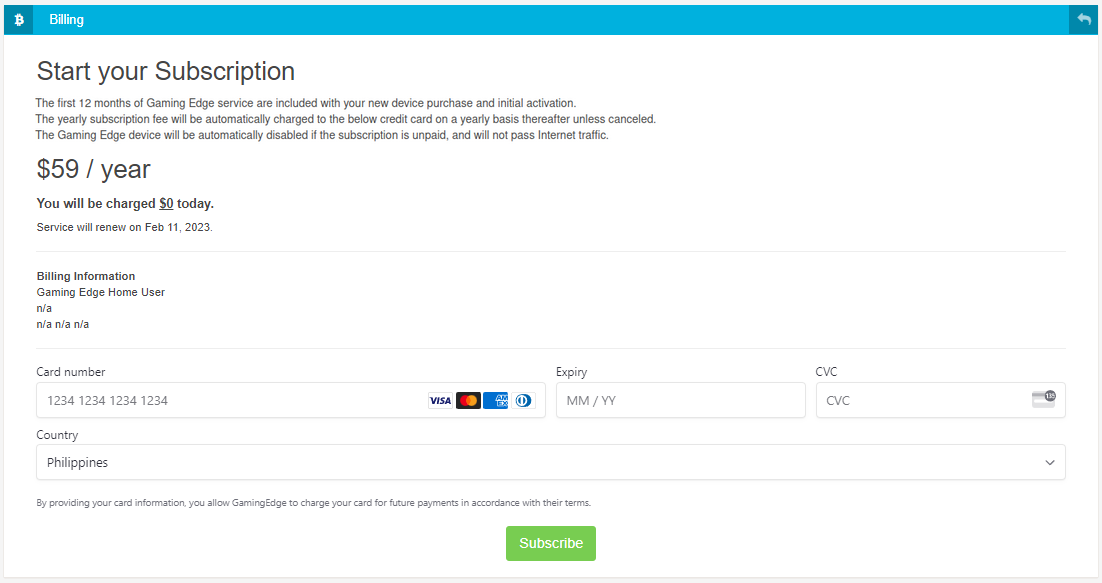The image size is (1102, 583).
Task: Click the back arrow icon in header
Action: 1084,20
